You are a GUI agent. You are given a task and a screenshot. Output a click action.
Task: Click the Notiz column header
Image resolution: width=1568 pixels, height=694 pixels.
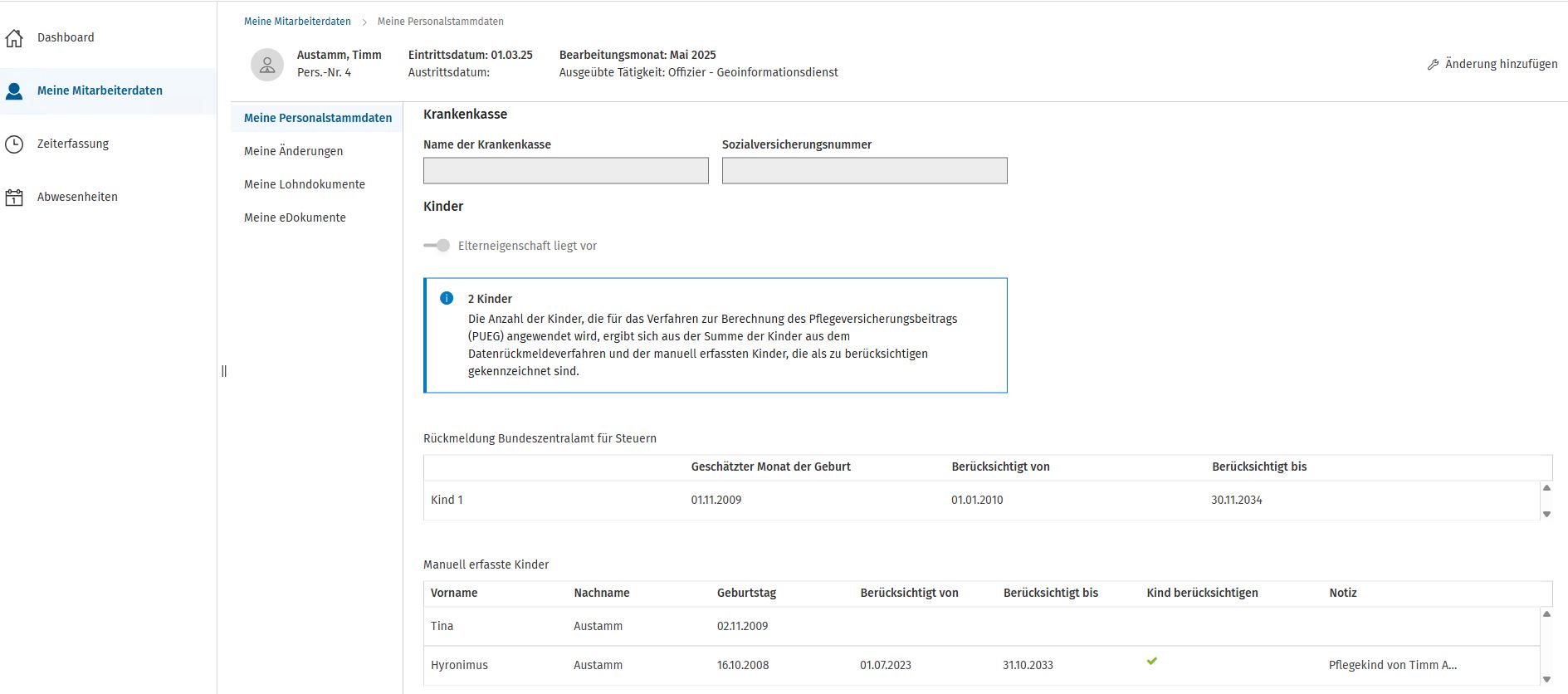tap(1343, 593)
